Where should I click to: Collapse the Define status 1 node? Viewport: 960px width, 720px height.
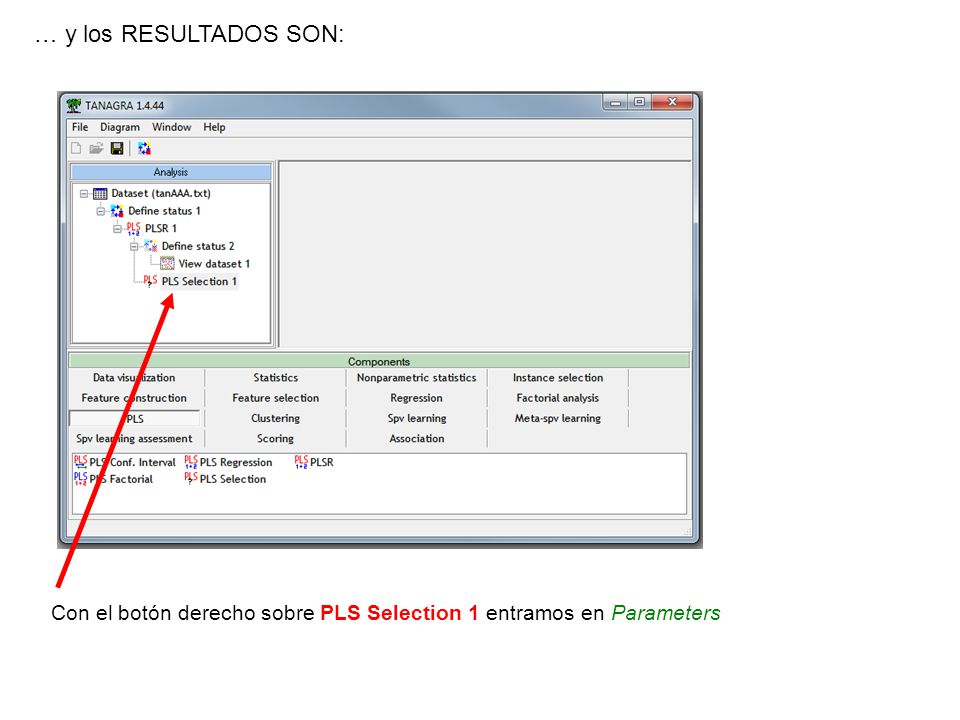point(100,212)
